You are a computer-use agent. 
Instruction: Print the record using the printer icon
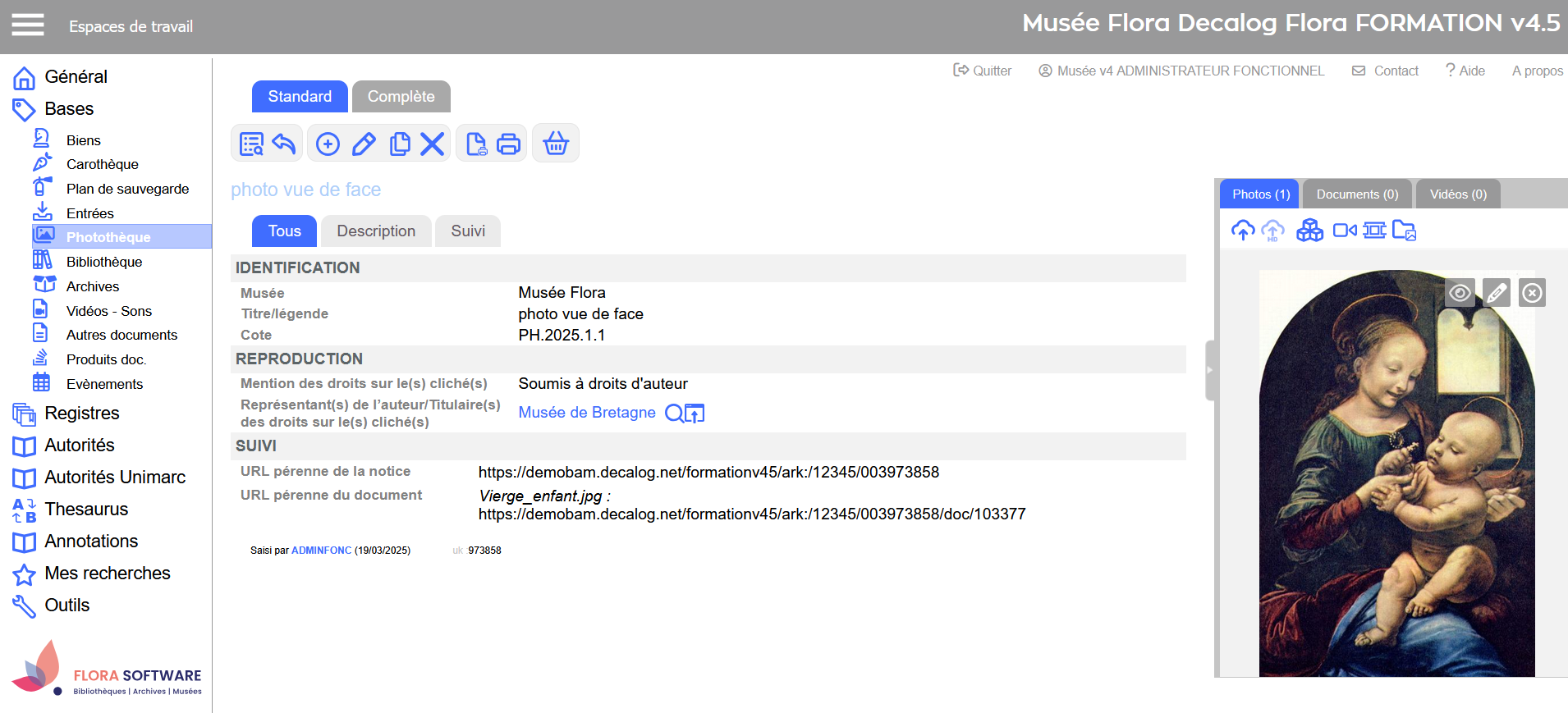click(509, 144)
